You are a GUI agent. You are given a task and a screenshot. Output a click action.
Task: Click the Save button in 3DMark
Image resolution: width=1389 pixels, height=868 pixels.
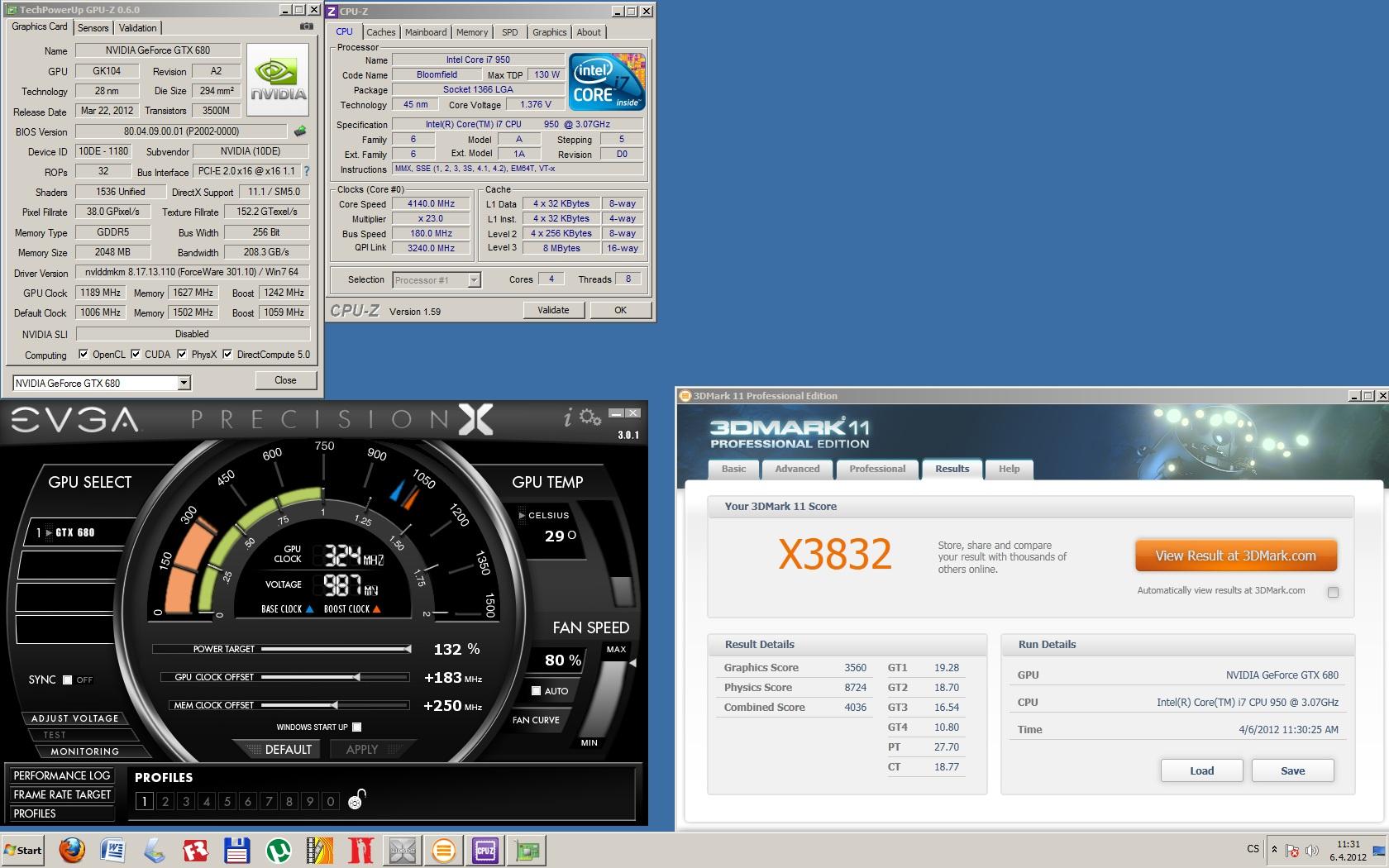point(1292,770)
